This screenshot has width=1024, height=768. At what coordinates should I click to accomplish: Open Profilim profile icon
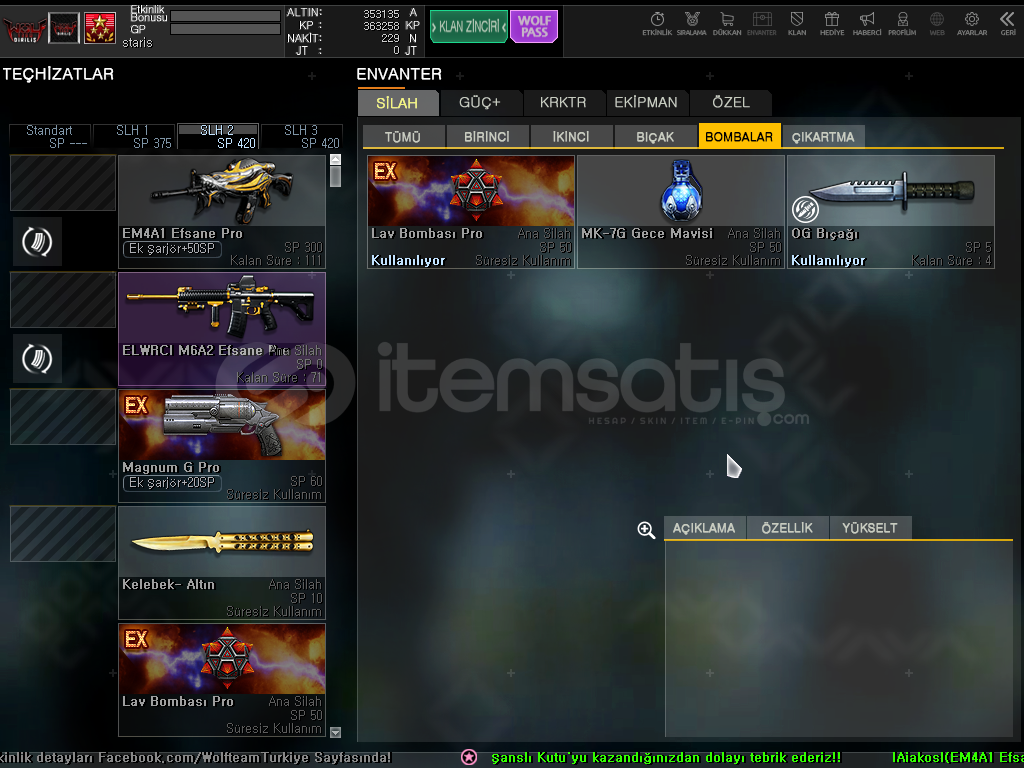(x=902, y=22)
